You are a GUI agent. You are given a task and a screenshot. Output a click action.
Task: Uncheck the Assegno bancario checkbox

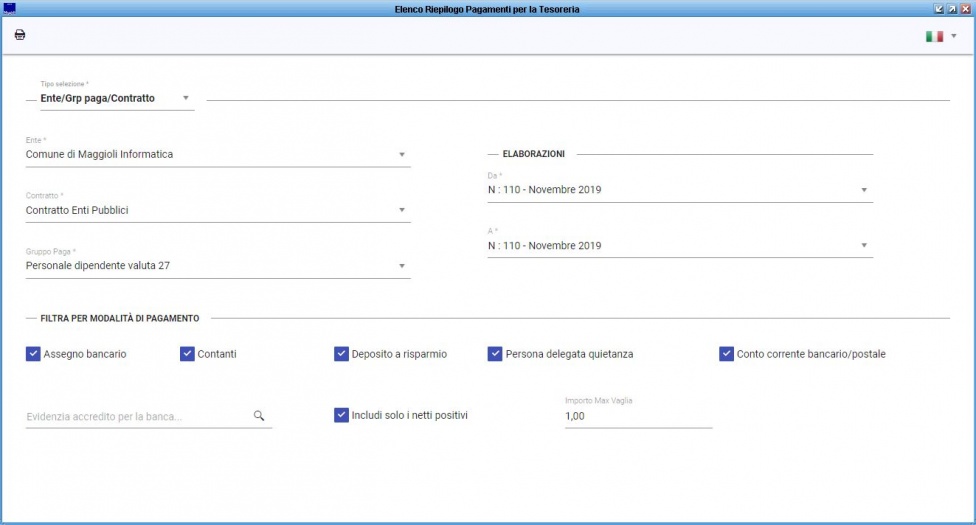point(33,354)
